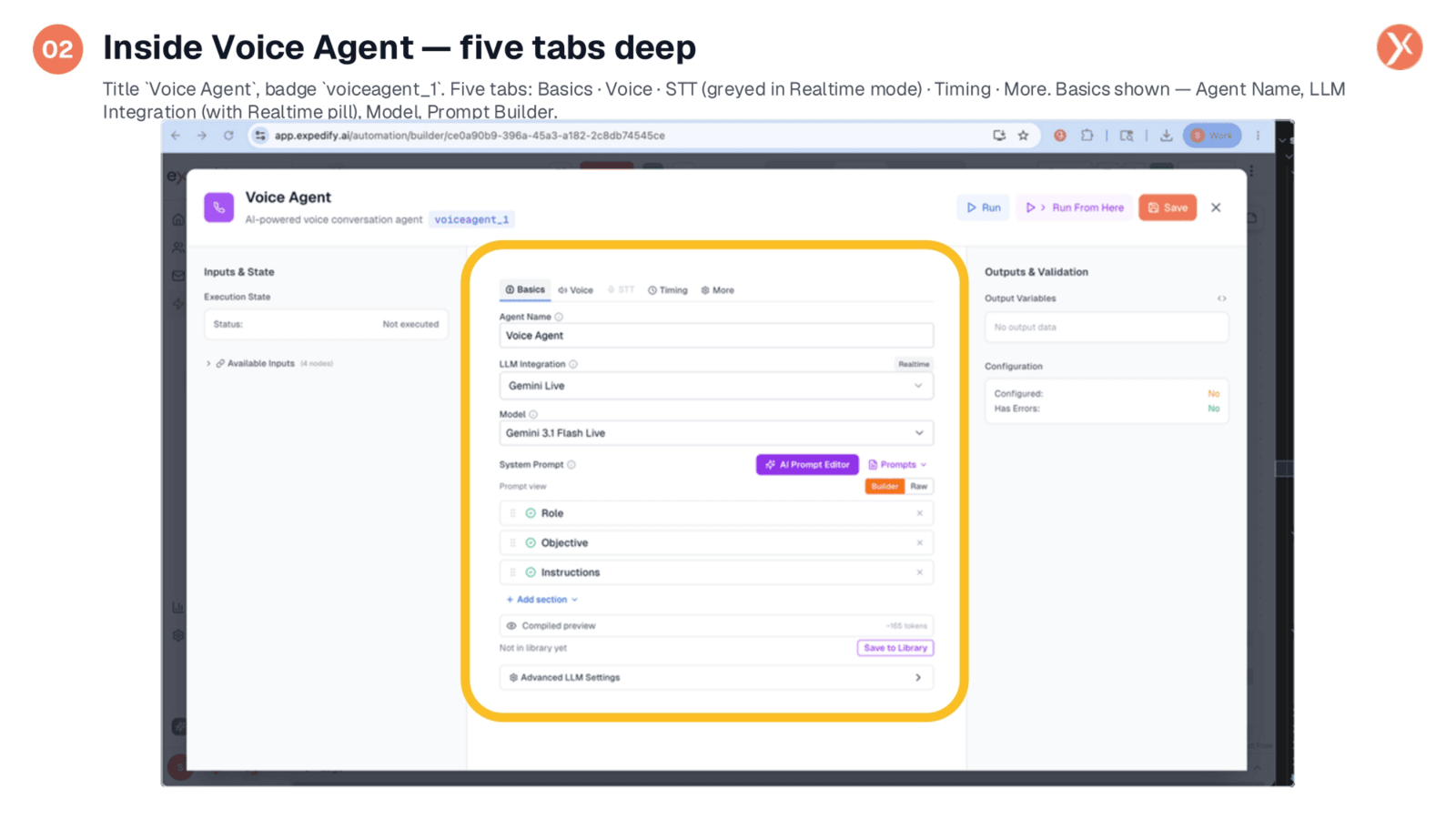Expand Available Inputs list

coord(269,363)
